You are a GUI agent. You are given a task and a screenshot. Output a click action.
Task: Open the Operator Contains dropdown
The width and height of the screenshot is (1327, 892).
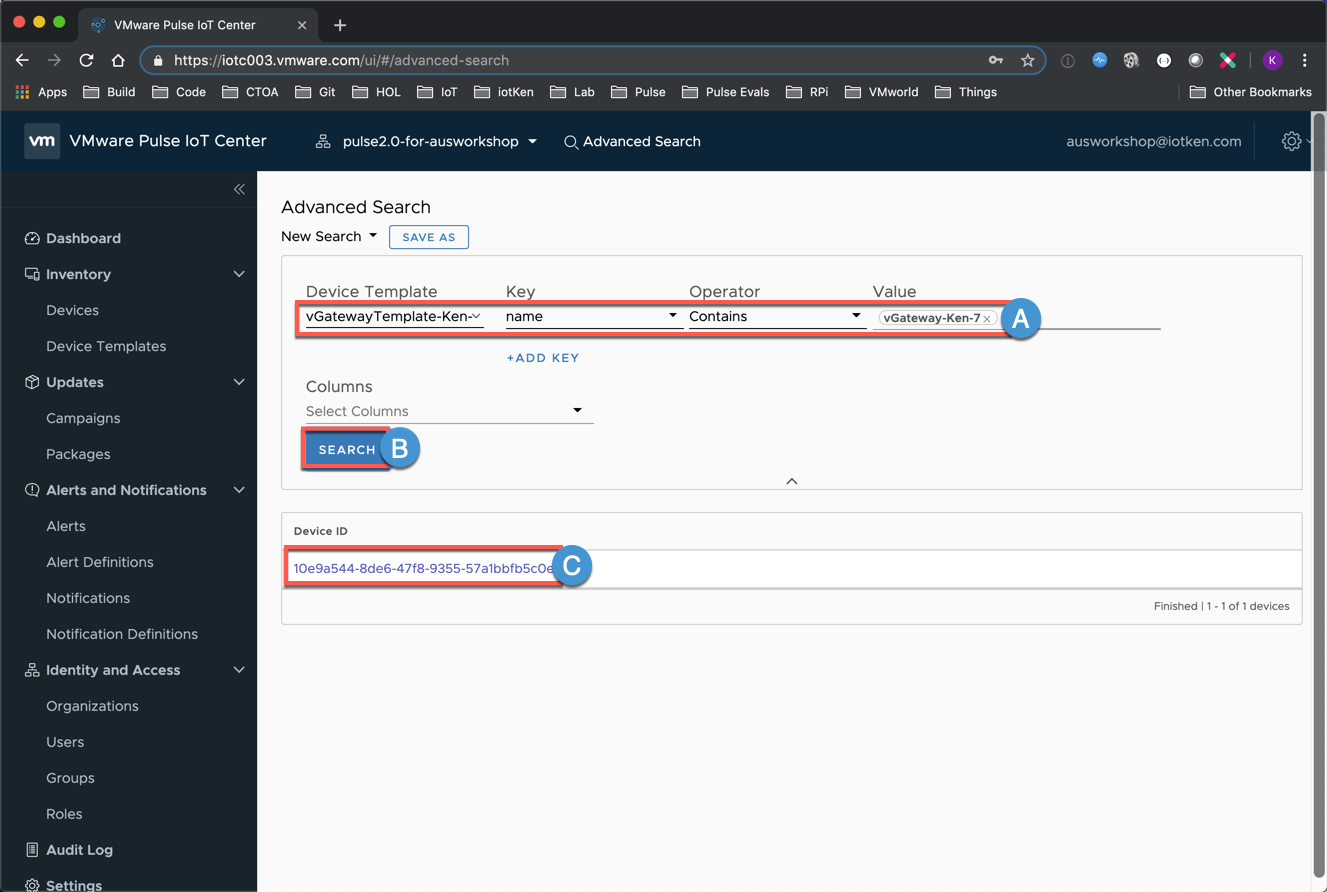[776, 317]
